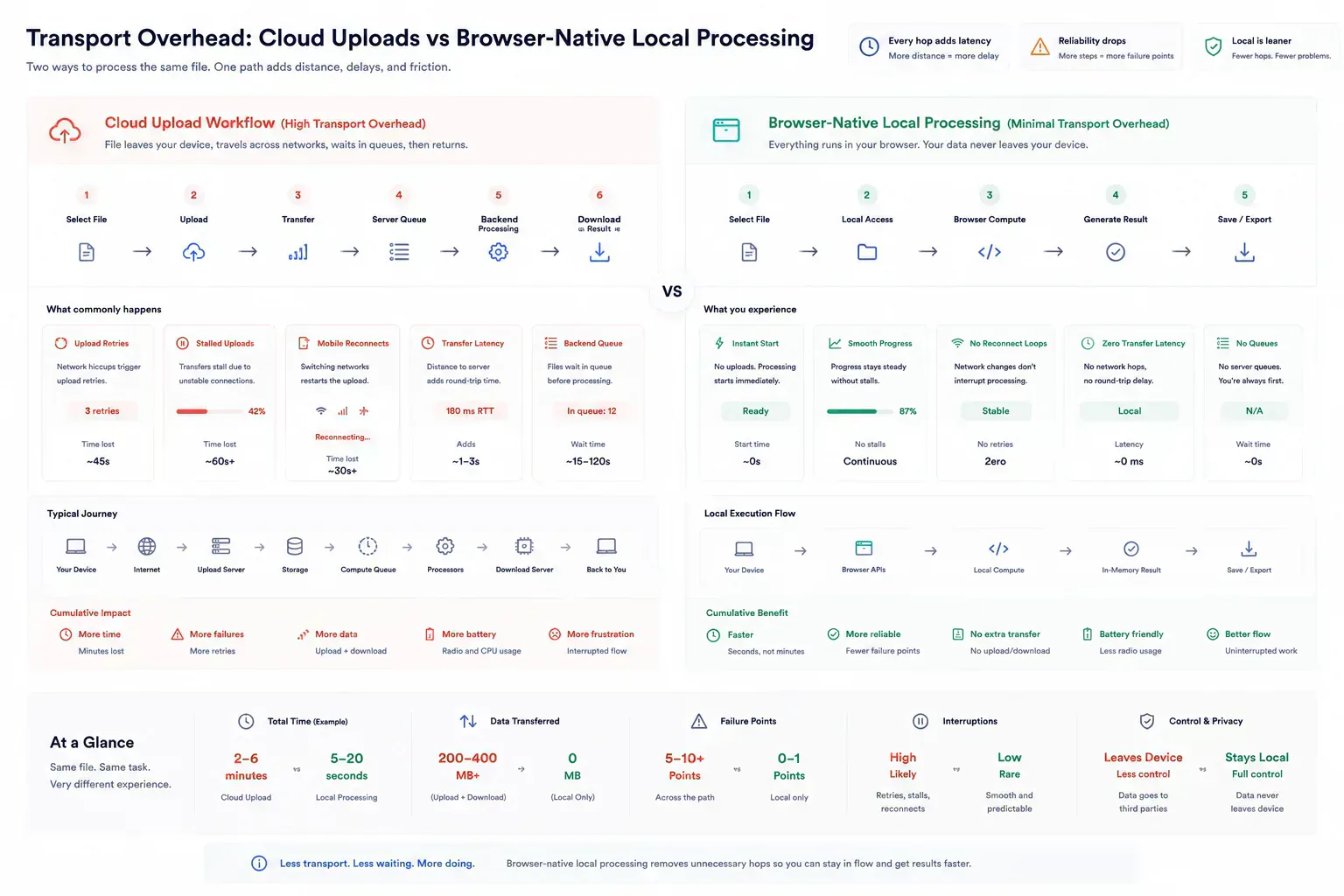
Task: Click the Smooth Progress chart icon
Action: tap(835, 343)
